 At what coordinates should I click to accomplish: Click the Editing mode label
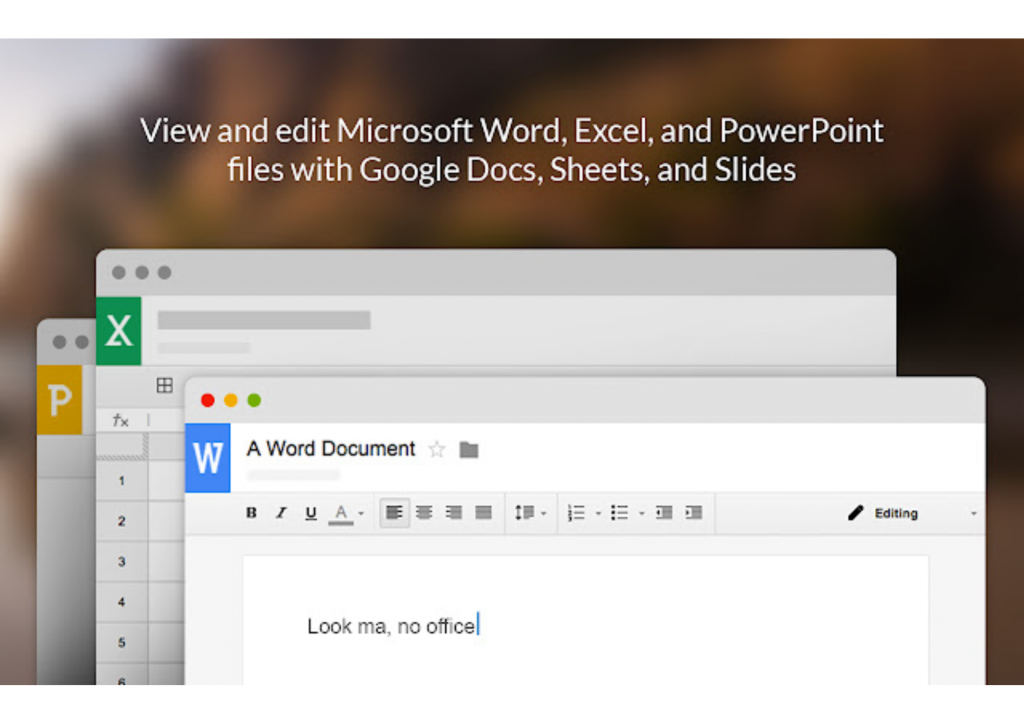(896, 514)
